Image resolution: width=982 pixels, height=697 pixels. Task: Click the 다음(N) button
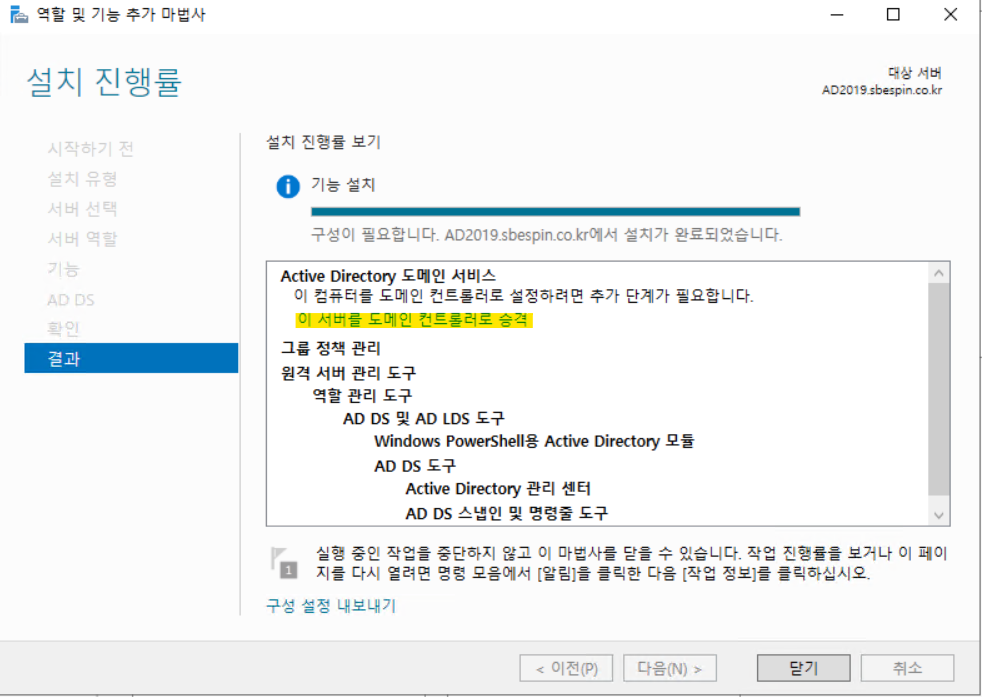[x=669, y=668]
